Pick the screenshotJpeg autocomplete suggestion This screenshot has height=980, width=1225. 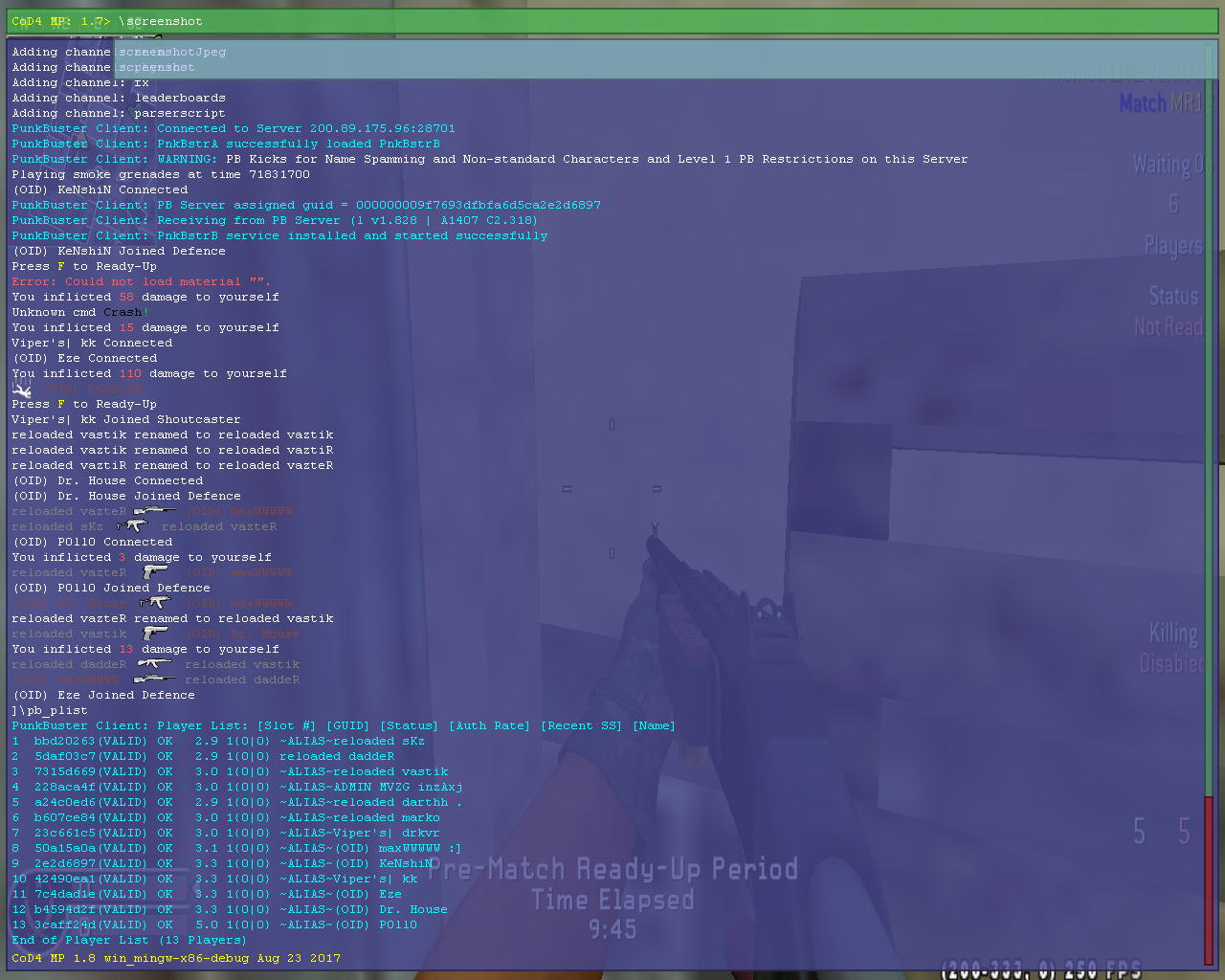click(x=172, y=52)
